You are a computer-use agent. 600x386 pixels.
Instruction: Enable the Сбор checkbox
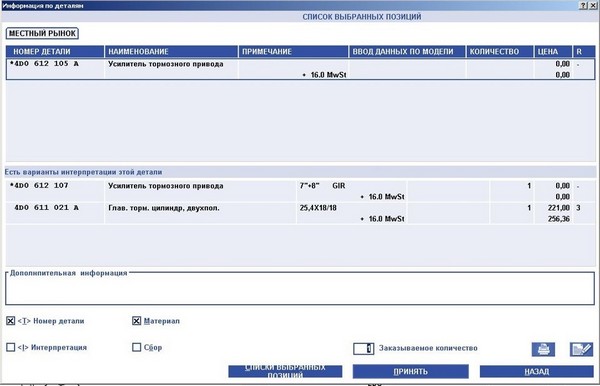point(137,347)
